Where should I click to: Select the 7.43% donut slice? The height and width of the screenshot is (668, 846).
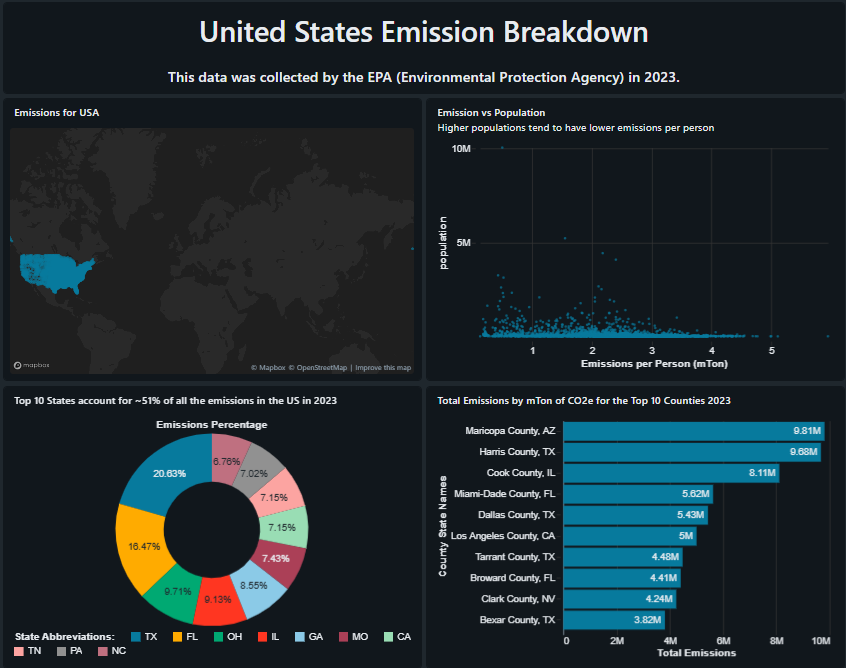(278, 558)
